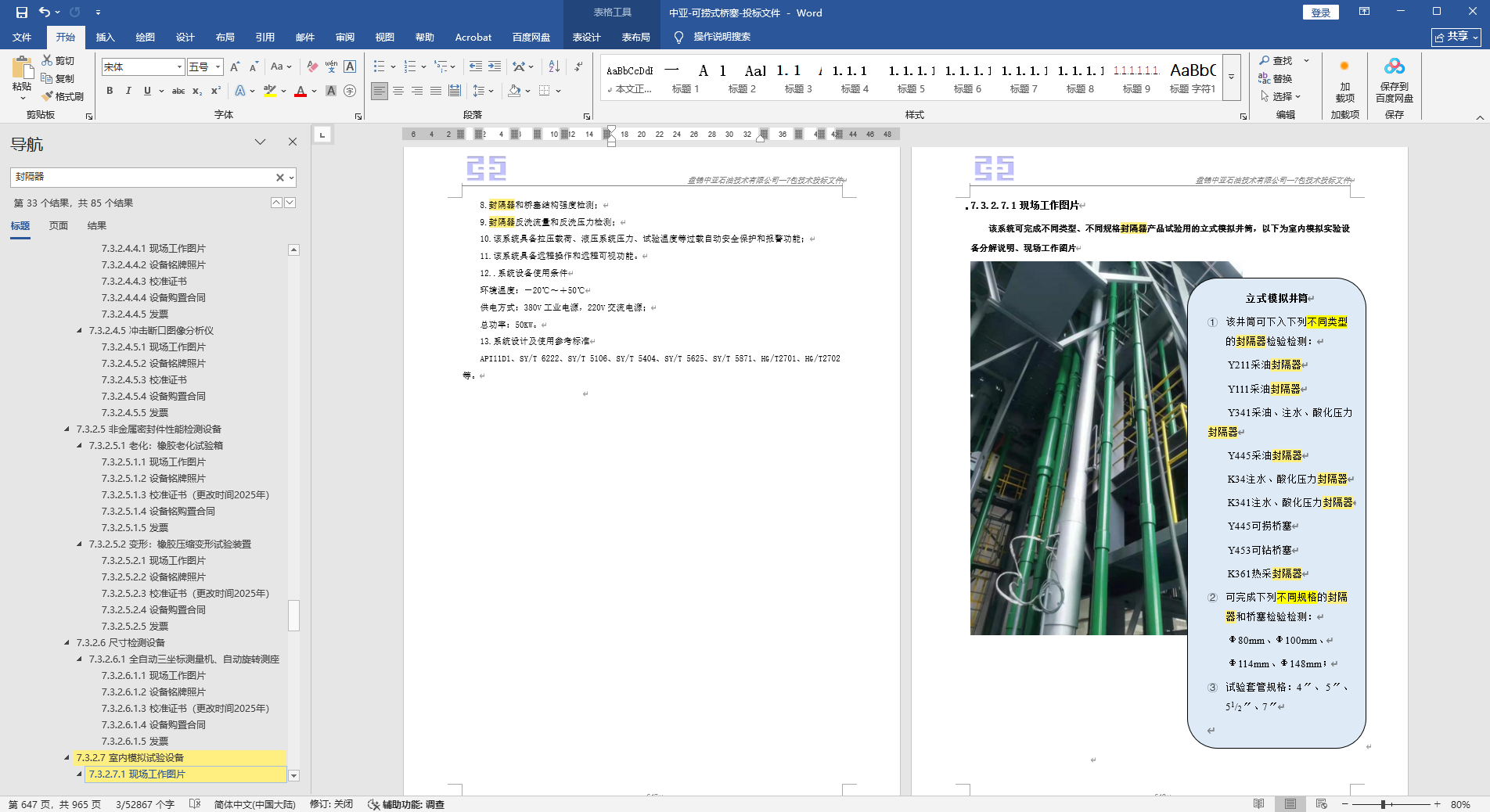Toggle bold formatting
This screenshot has height=812, width=1490.
[x=110, y=91]
